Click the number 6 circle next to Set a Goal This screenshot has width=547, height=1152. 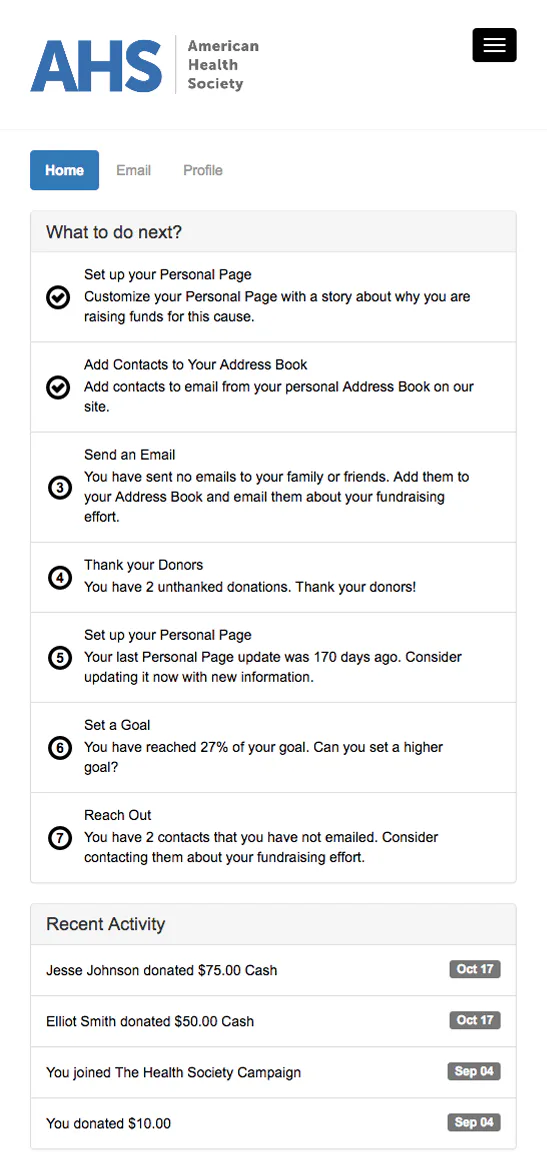pos(59,748)
